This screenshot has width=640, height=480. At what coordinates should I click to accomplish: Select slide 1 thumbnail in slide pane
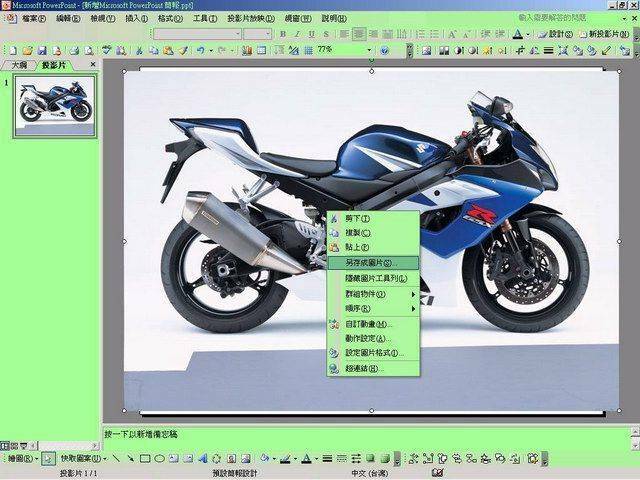click(x=55, y=106)
